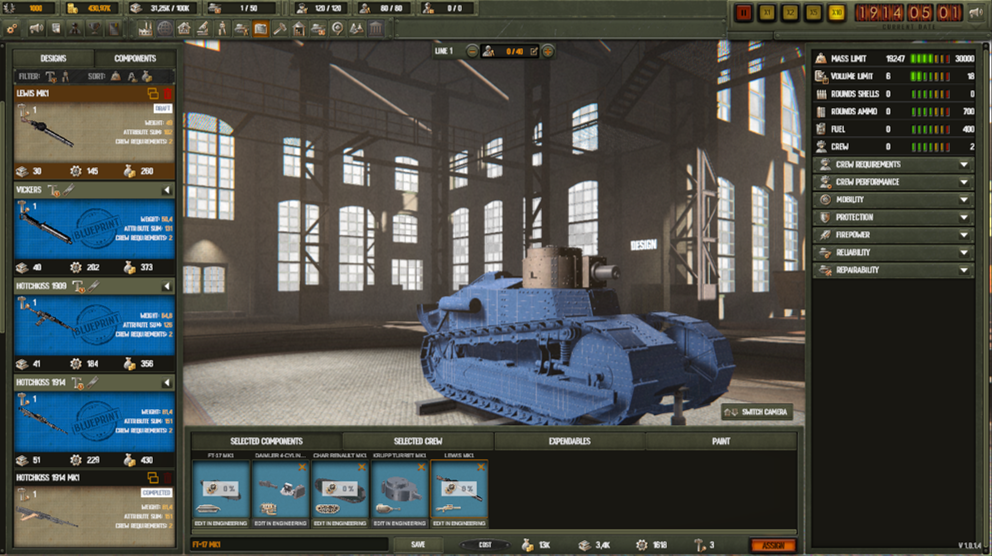This screenshot has height=556, width=992.
Task: Set game speed to X2
Action: pyautogui.click(x=790, y=13)
